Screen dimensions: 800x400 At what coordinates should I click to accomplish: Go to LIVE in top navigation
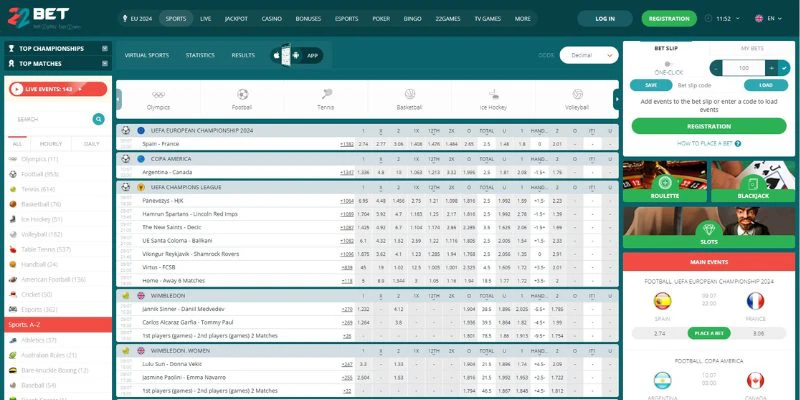coord(206,18)
